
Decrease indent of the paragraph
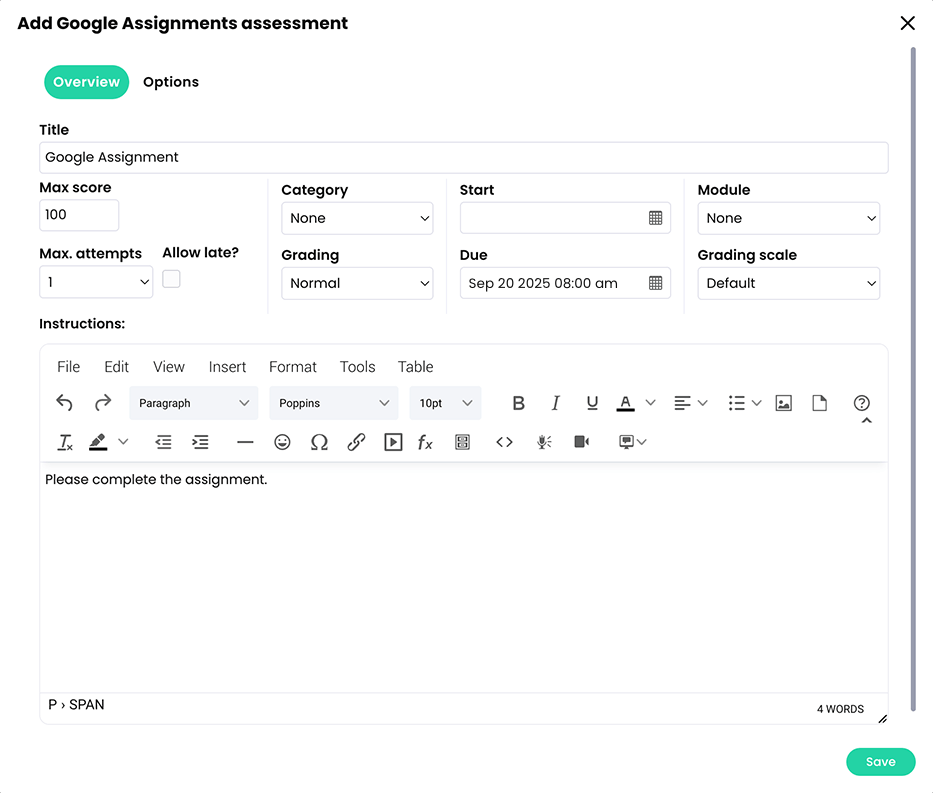click(163, 442)
